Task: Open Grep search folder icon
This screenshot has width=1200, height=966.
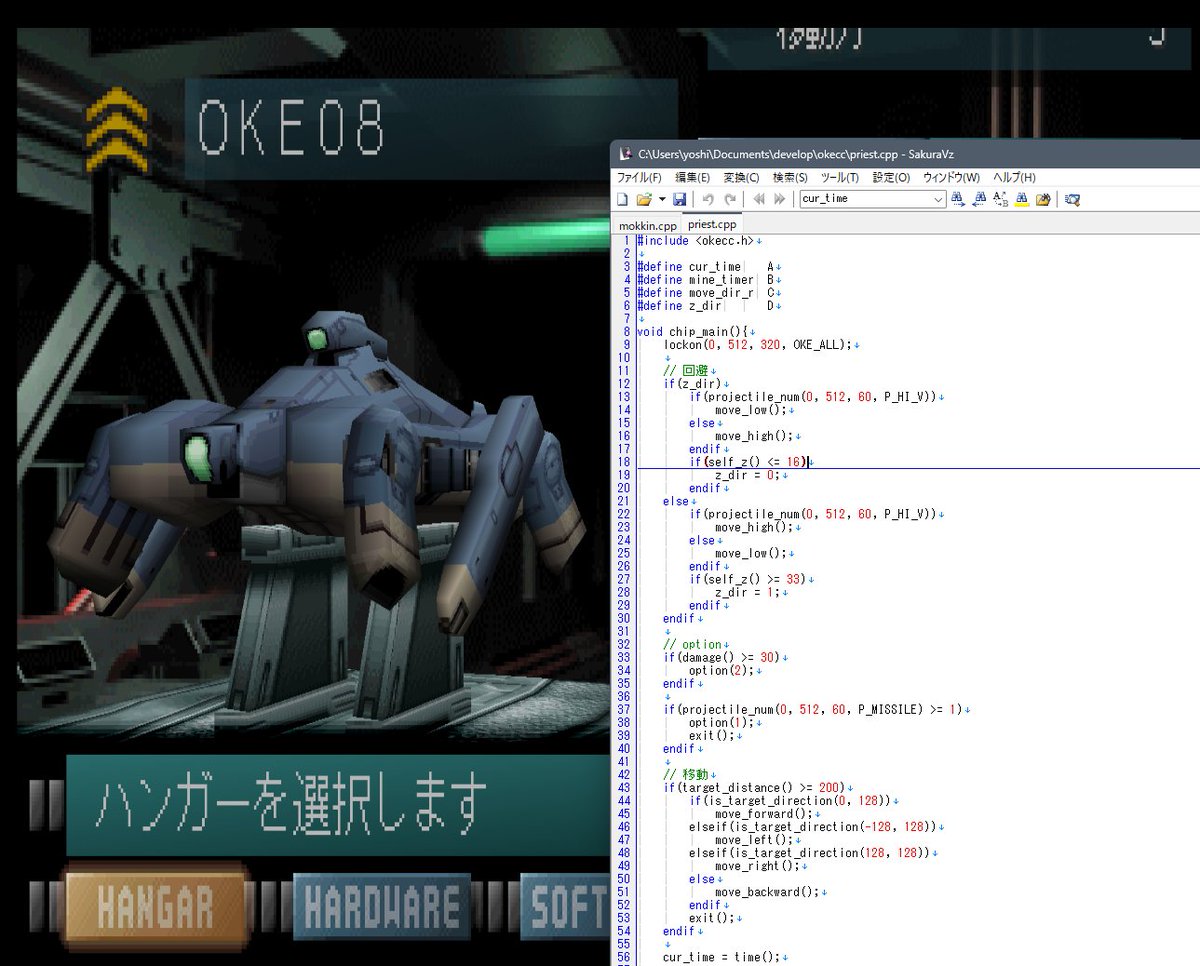Action: click(1043, 199)
